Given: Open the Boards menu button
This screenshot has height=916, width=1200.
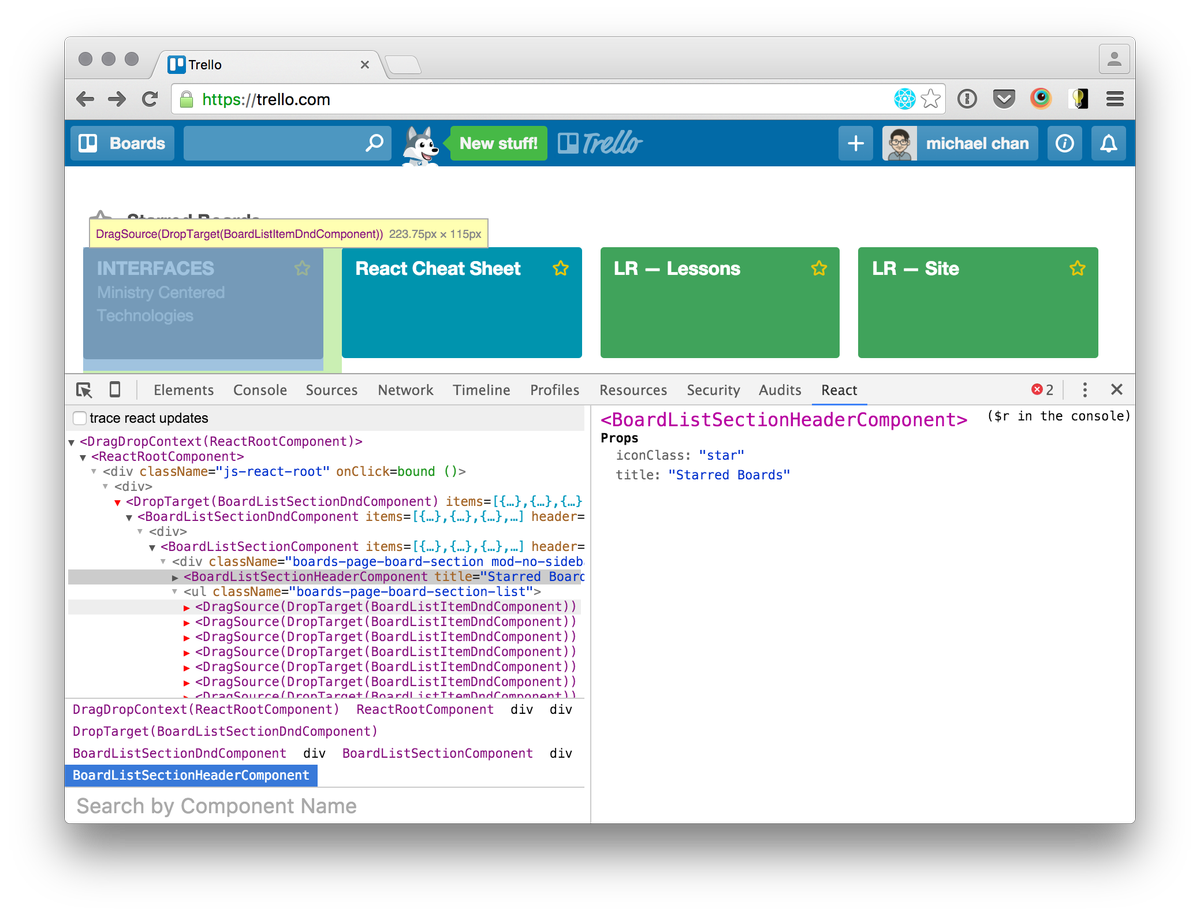Looking at the screenshot, I should pyautogui.click(x=122, y=143).
